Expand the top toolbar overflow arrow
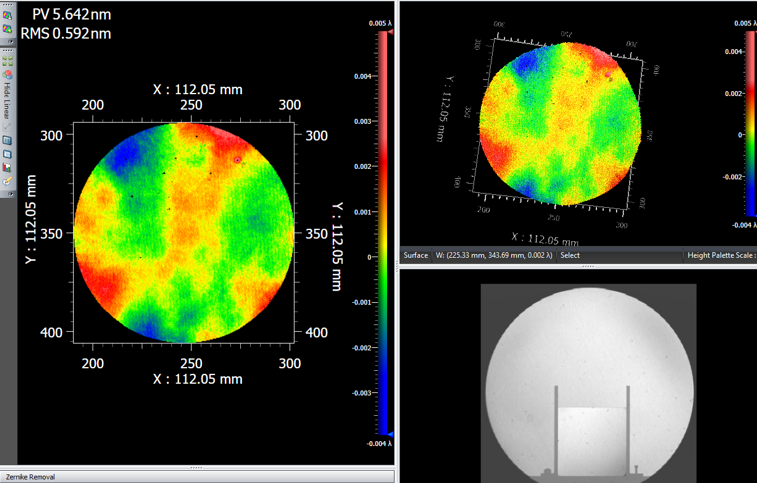 7,43
